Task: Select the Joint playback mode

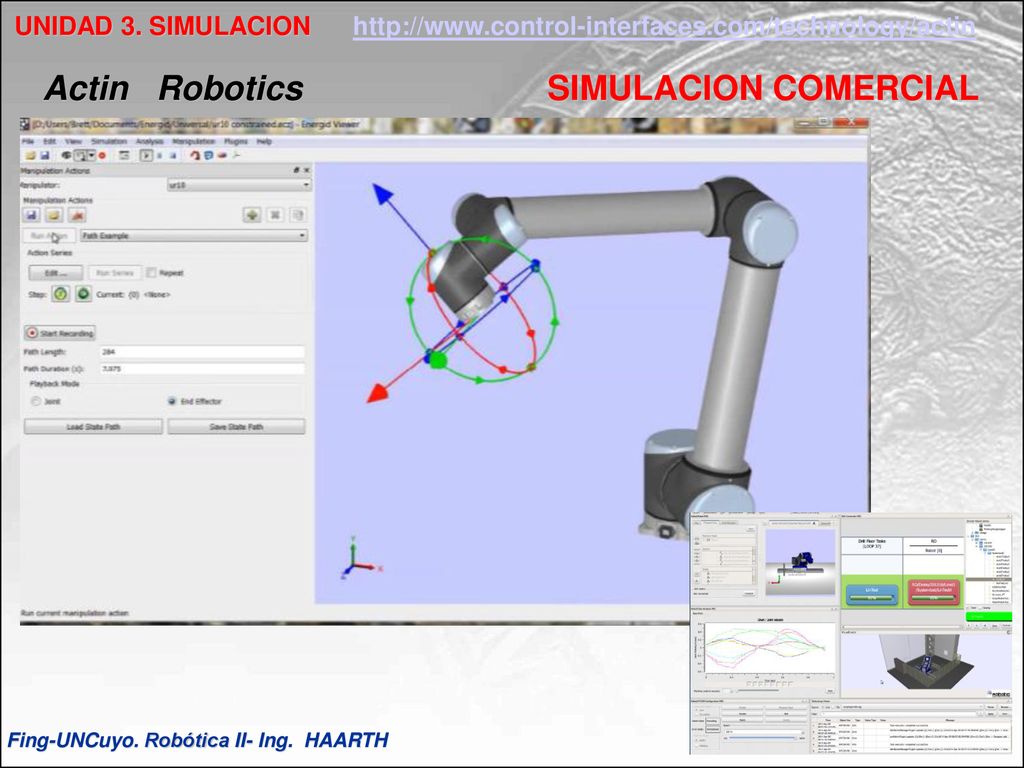Action: click(36, 401)
